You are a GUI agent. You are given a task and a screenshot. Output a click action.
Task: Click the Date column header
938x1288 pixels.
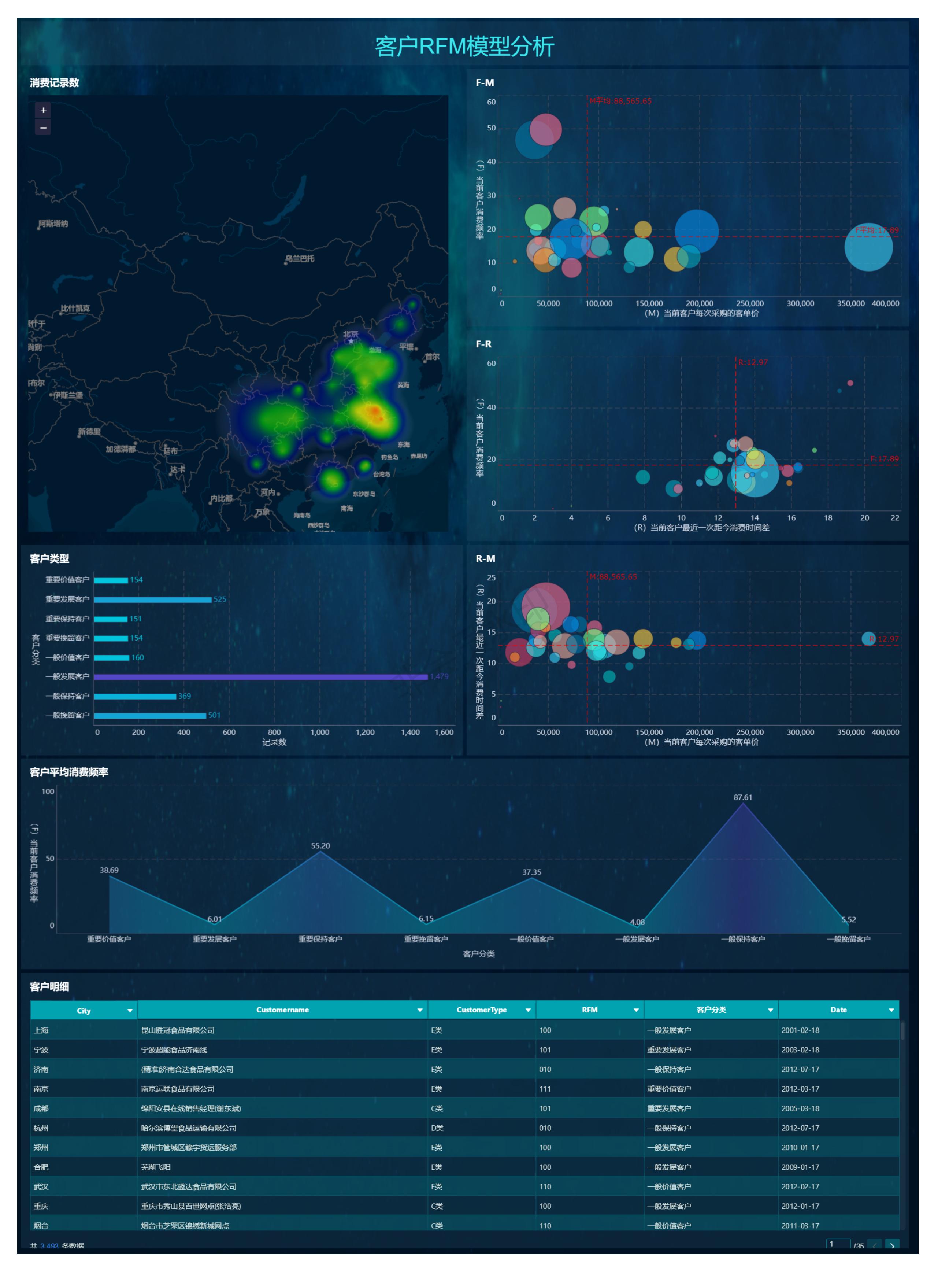pyautogui.click(x=838, y=1010)
